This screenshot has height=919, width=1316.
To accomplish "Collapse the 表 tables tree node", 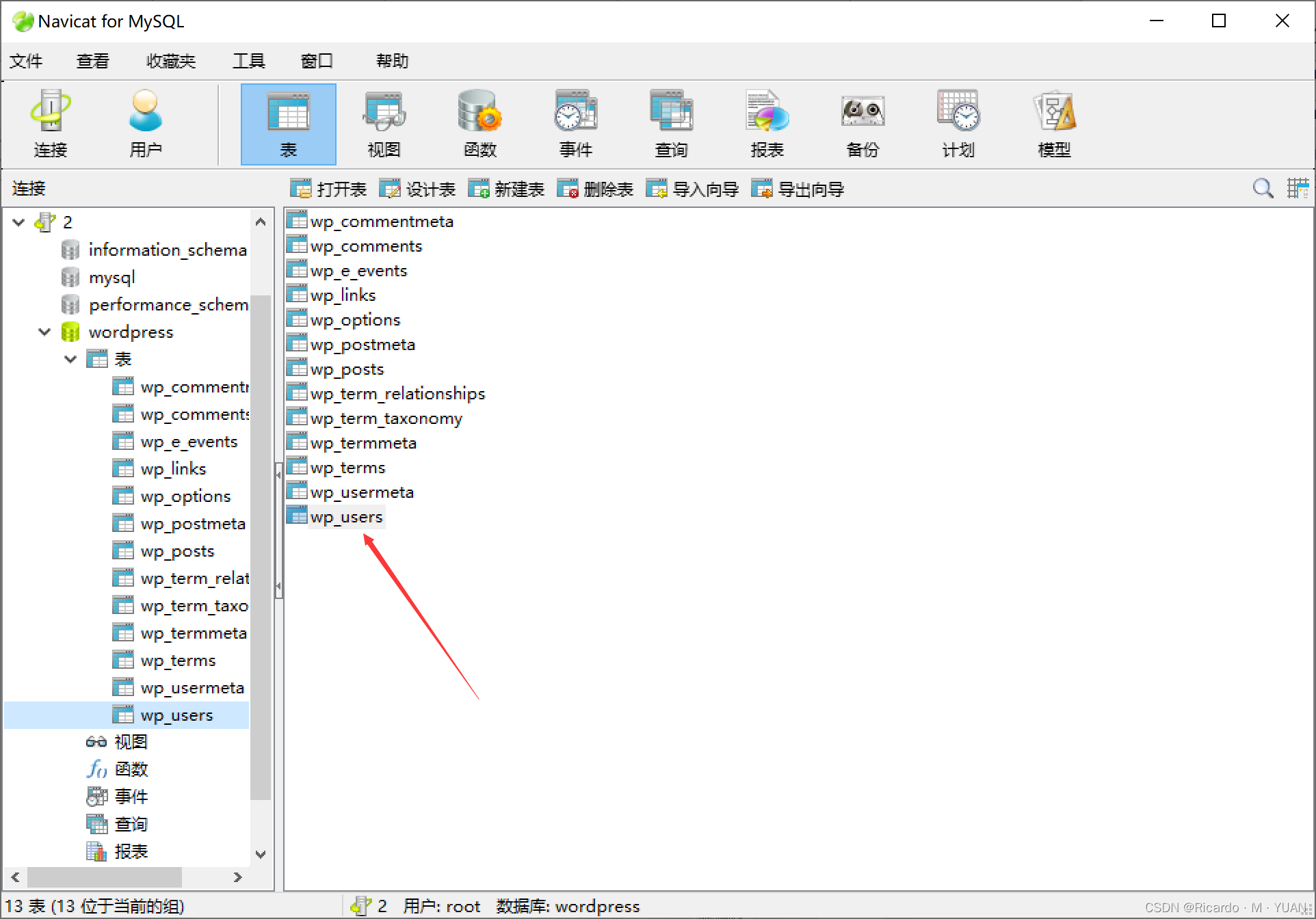I will [x=70, y=360].
